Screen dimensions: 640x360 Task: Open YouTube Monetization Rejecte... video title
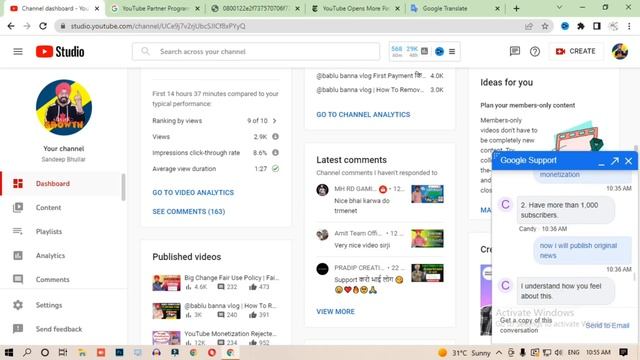(x=231, y=333)
